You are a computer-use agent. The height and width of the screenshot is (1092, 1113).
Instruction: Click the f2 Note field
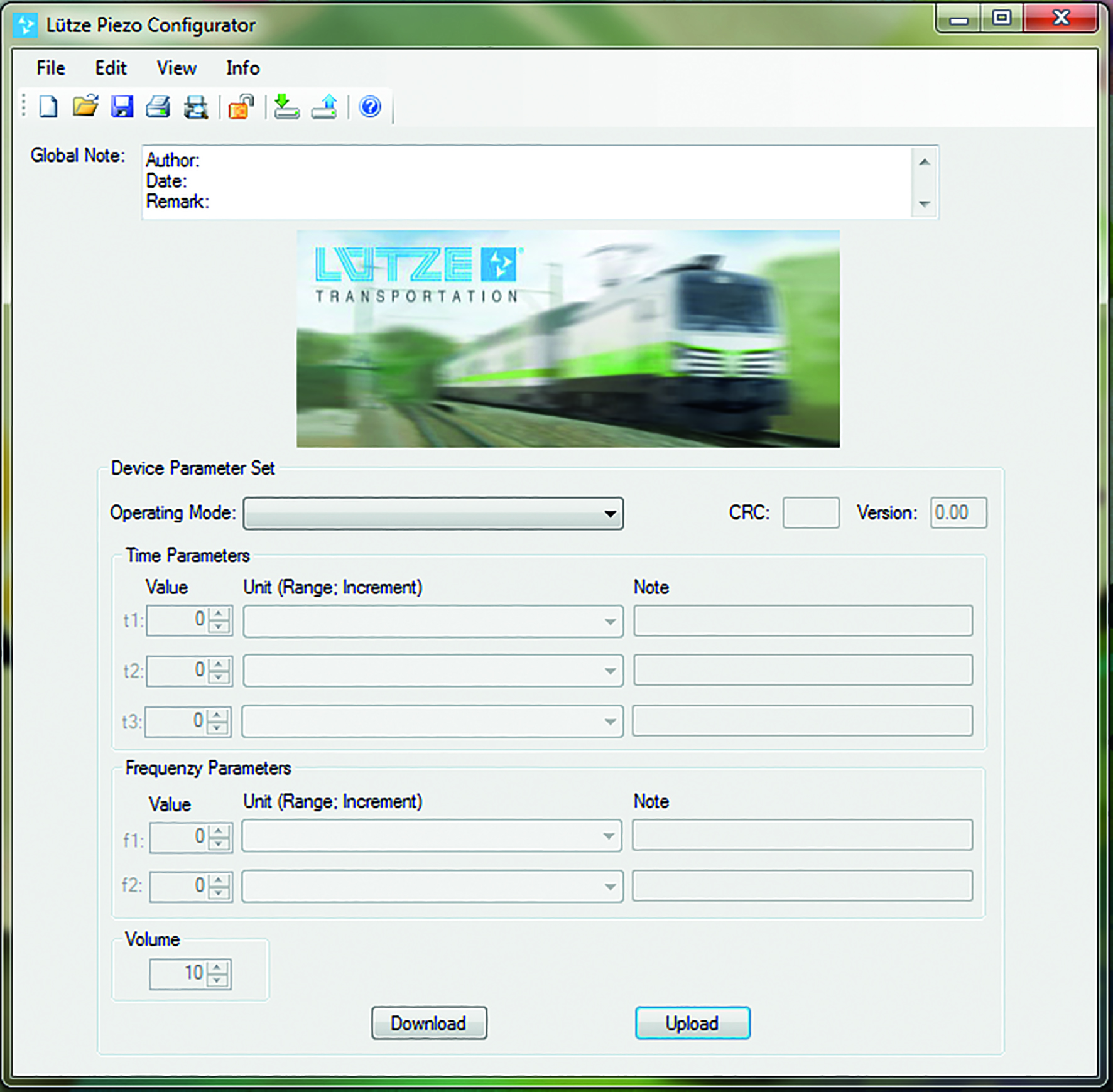click(x=803, y=885)
